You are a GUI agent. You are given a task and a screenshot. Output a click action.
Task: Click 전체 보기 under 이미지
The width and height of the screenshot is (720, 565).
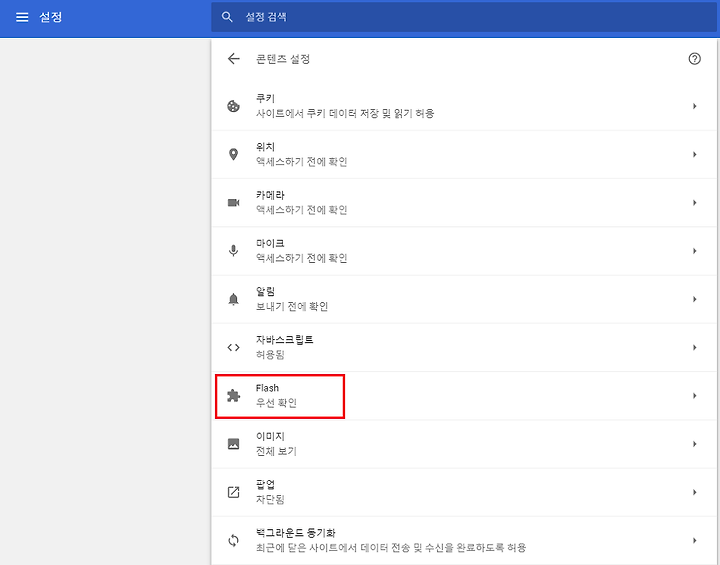[276, 451]
